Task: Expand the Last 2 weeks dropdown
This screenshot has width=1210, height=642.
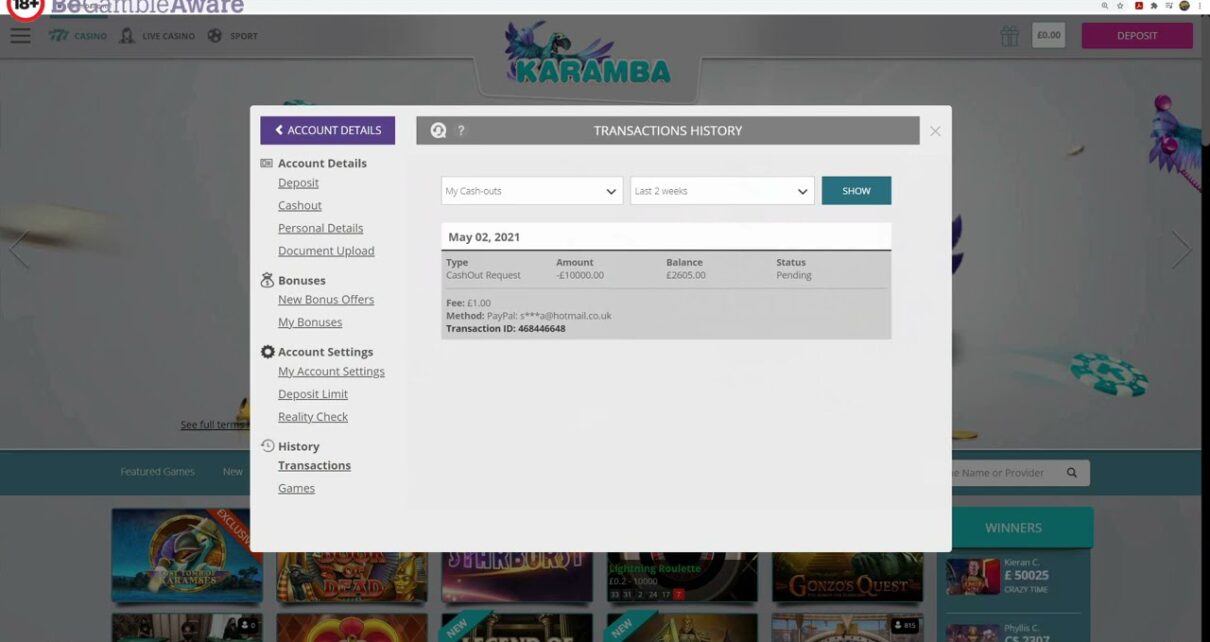Action: tap(722, 191)
